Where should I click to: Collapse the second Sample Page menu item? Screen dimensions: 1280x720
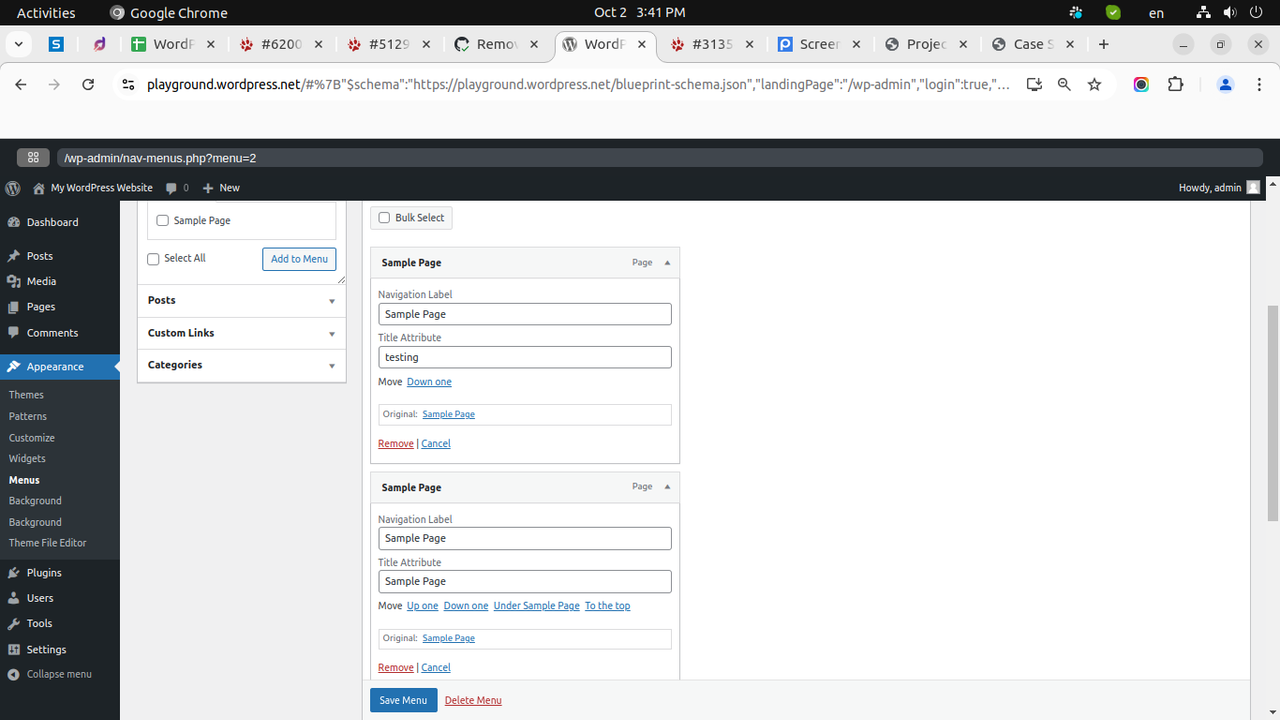(667, 487)
